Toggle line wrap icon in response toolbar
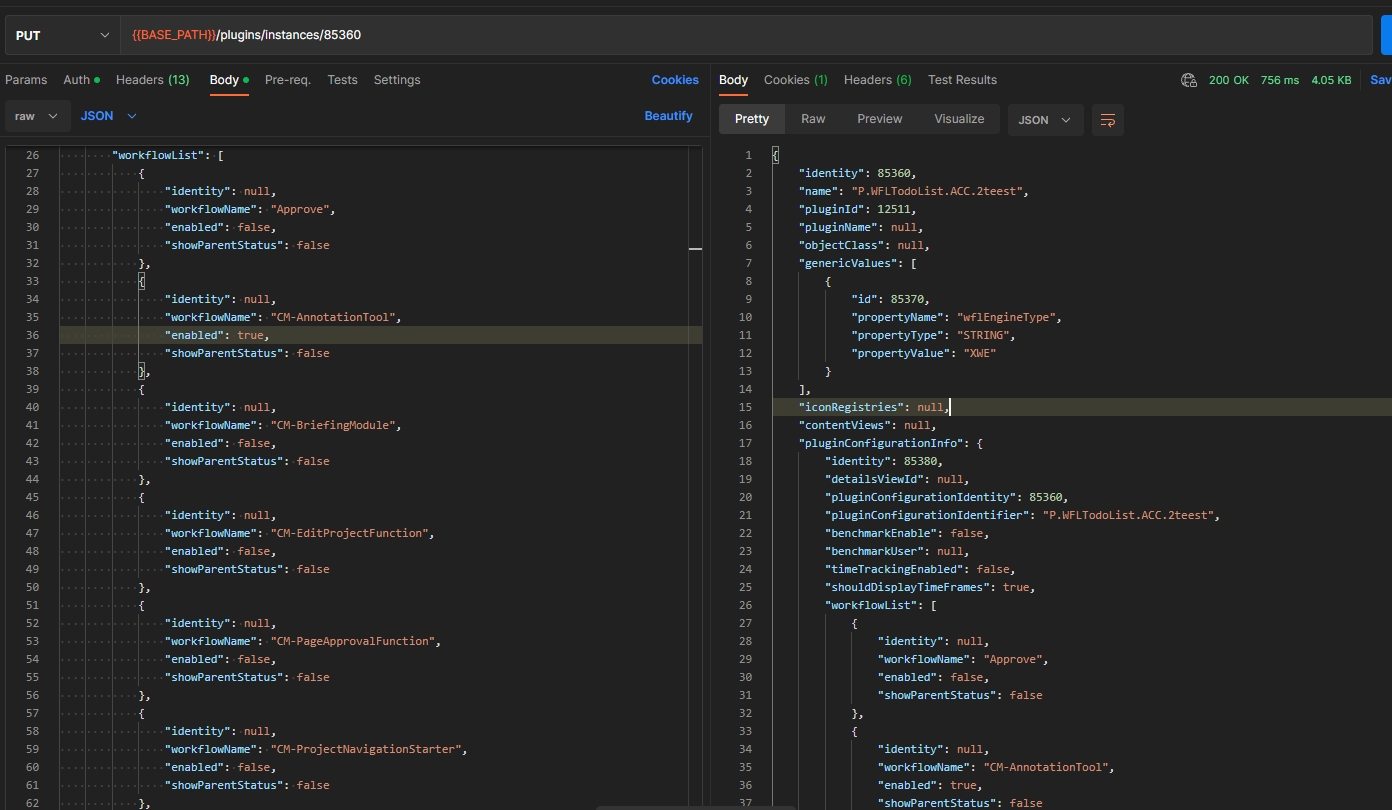 point(1107,120)
